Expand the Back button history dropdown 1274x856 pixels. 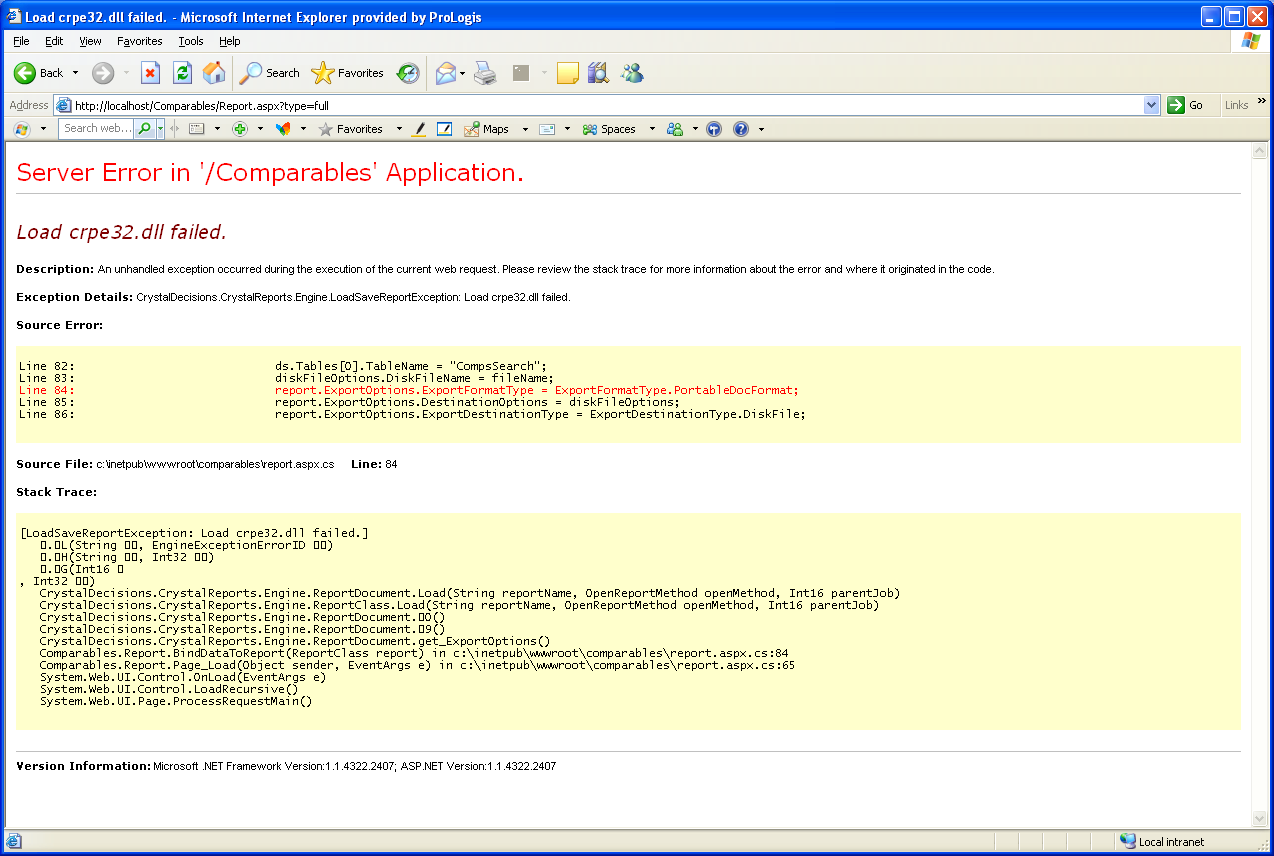75,73
